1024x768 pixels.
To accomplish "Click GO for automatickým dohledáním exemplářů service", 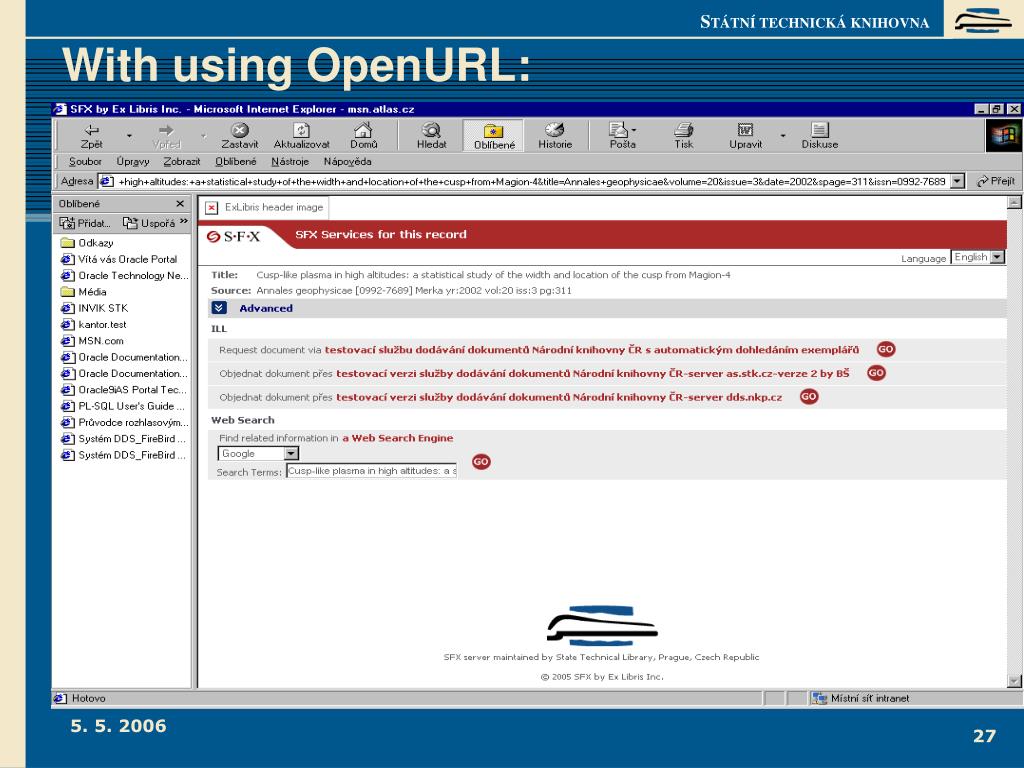I will click(x=886, y=349).
